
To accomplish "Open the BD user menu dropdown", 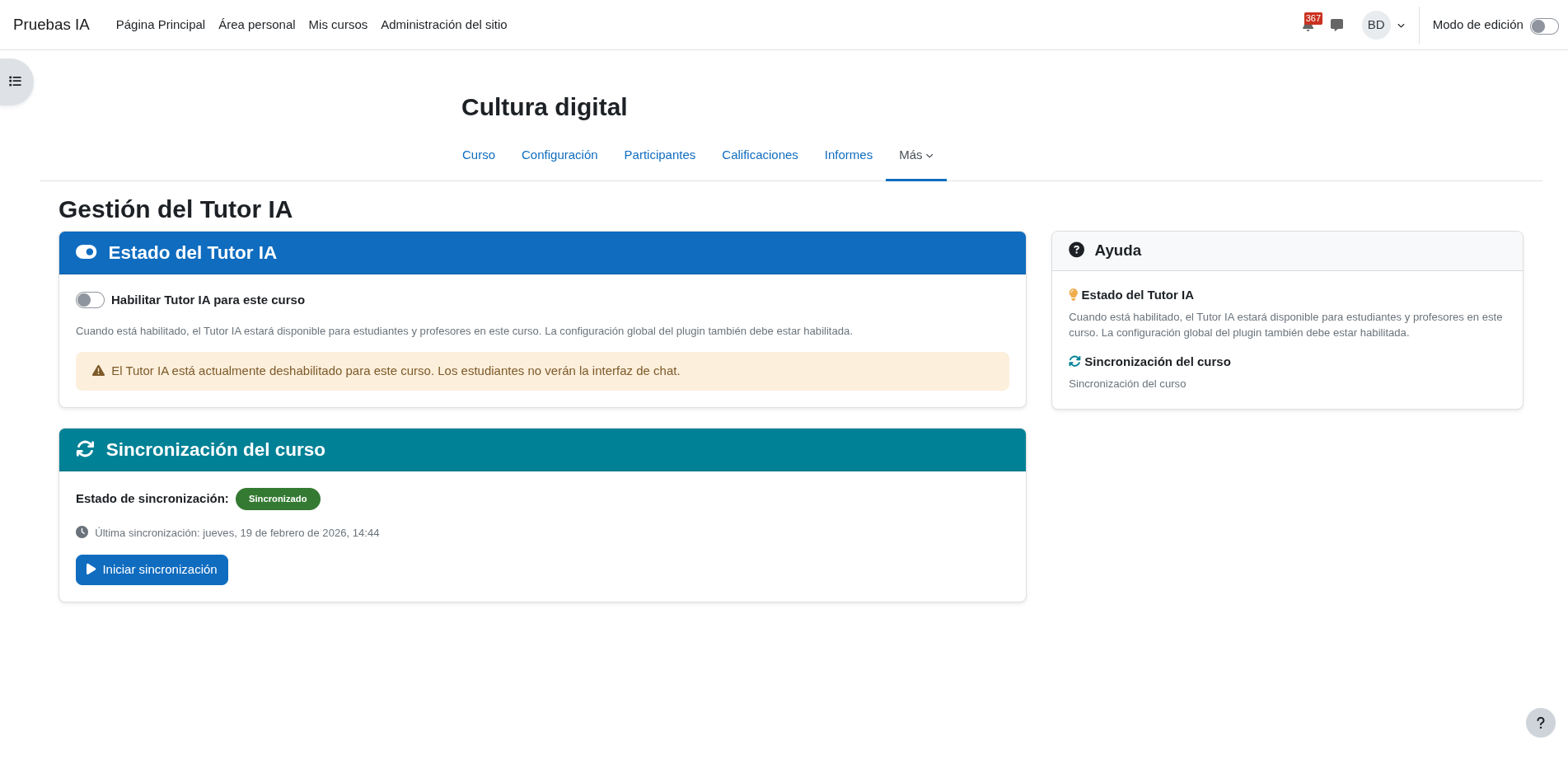I will [x=1401, y=26].
